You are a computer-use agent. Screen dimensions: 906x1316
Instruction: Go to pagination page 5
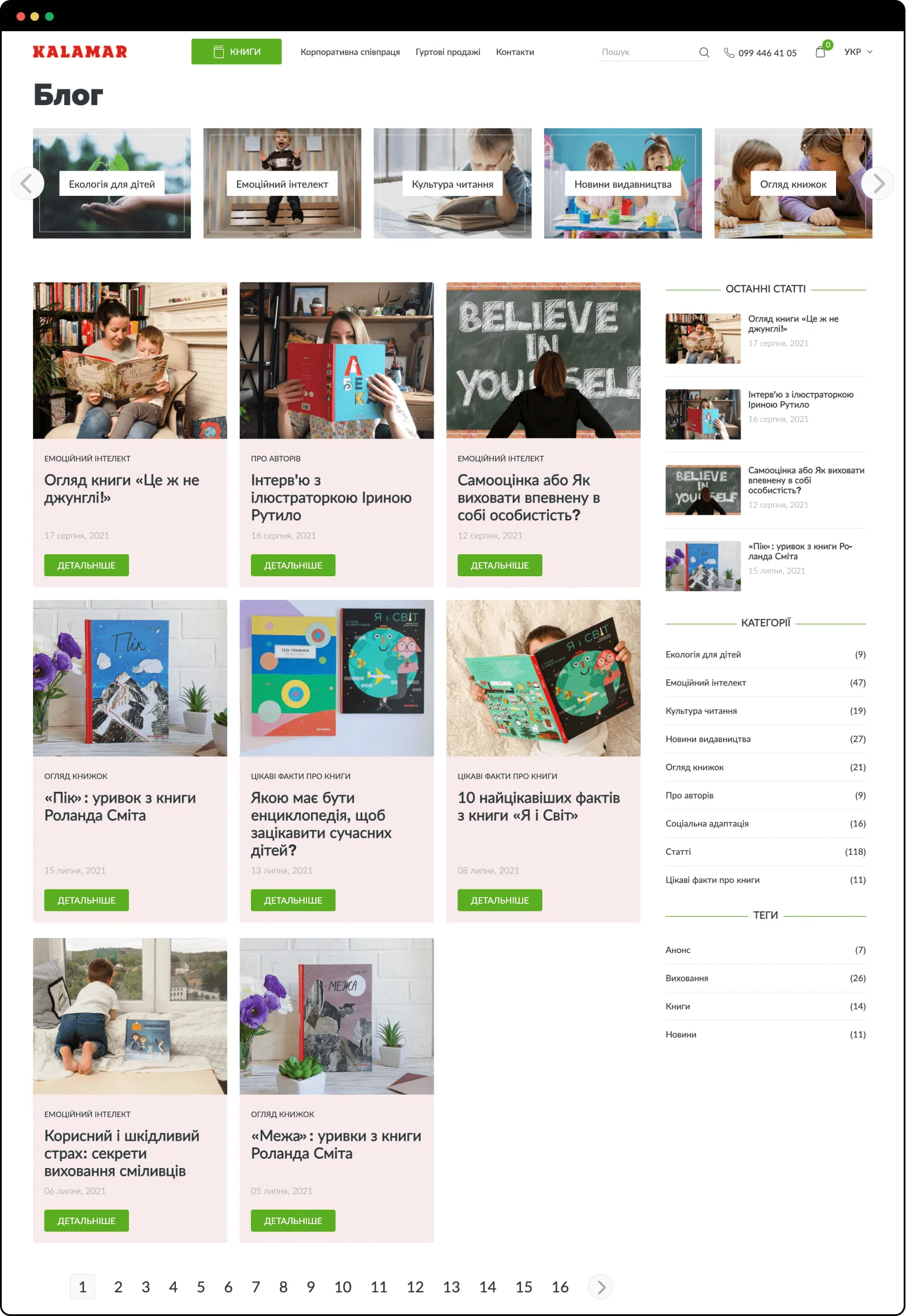(201, 1287)
